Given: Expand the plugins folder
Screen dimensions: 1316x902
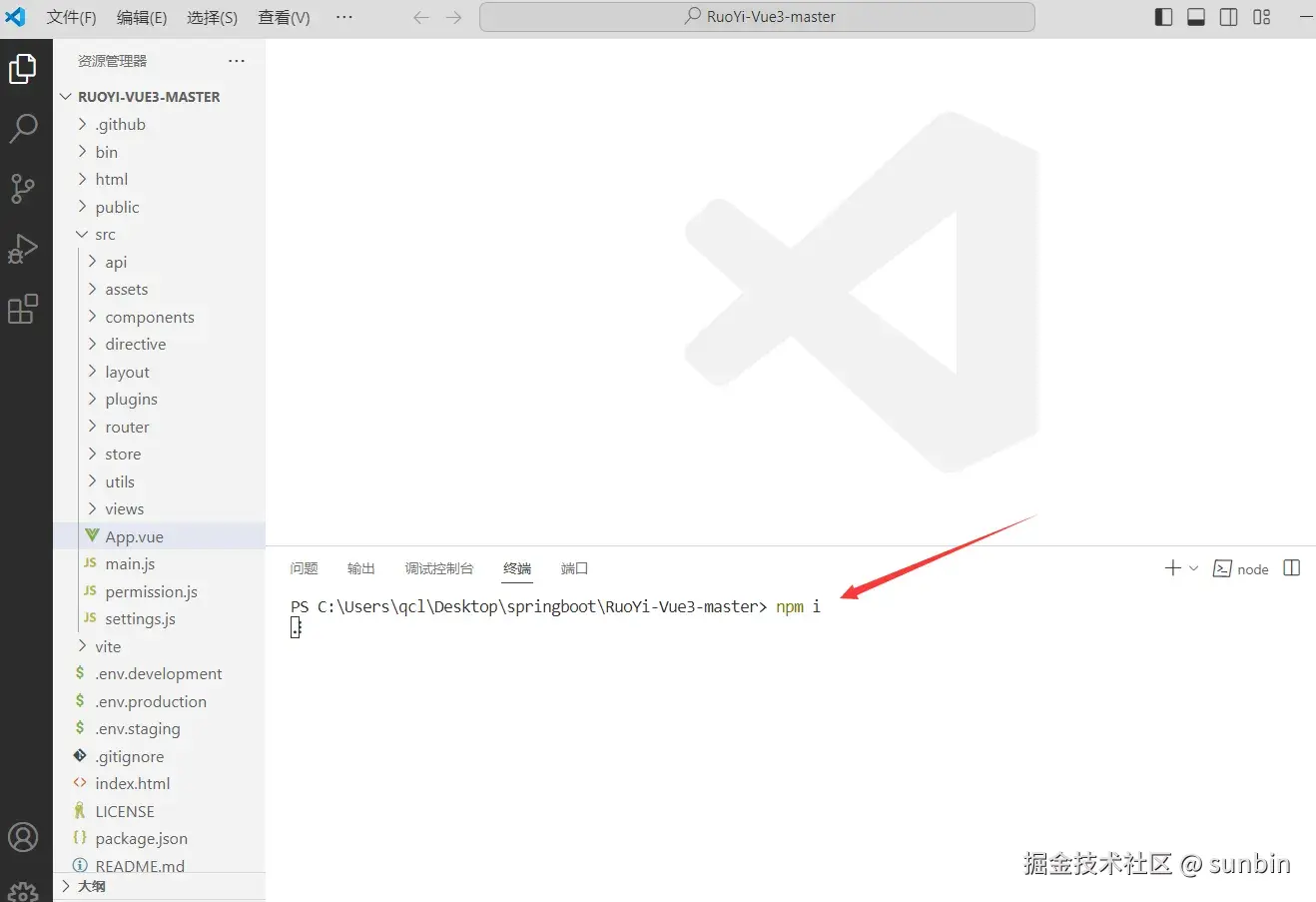Looking at the screenshot, I should pyautogui.click(x=160, y=399).
